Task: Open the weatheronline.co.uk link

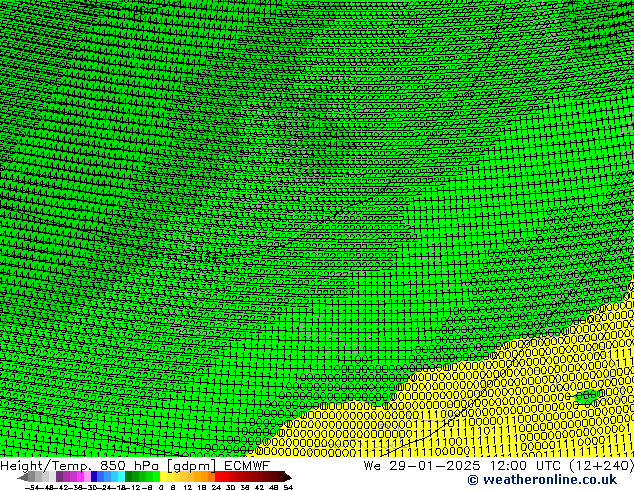Action: [x=542, y=480]
